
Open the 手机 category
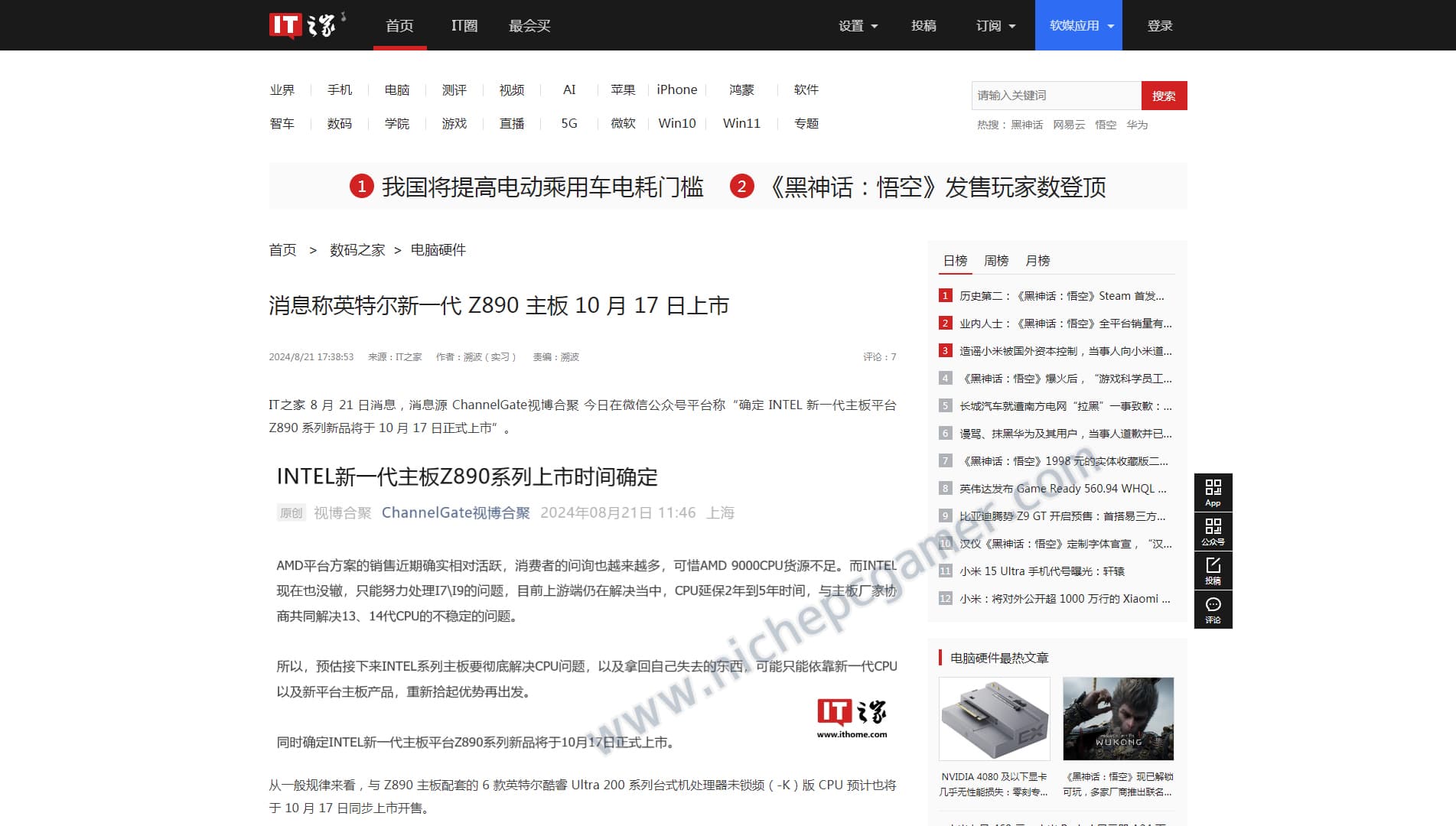340,89
